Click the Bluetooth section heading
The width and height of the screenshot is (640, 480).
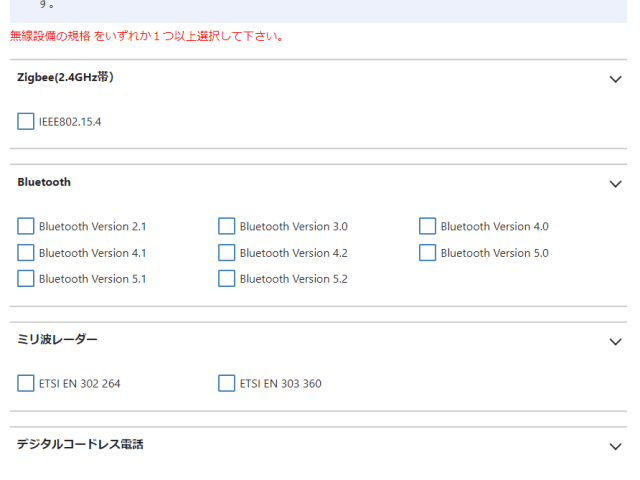(44, 182)
